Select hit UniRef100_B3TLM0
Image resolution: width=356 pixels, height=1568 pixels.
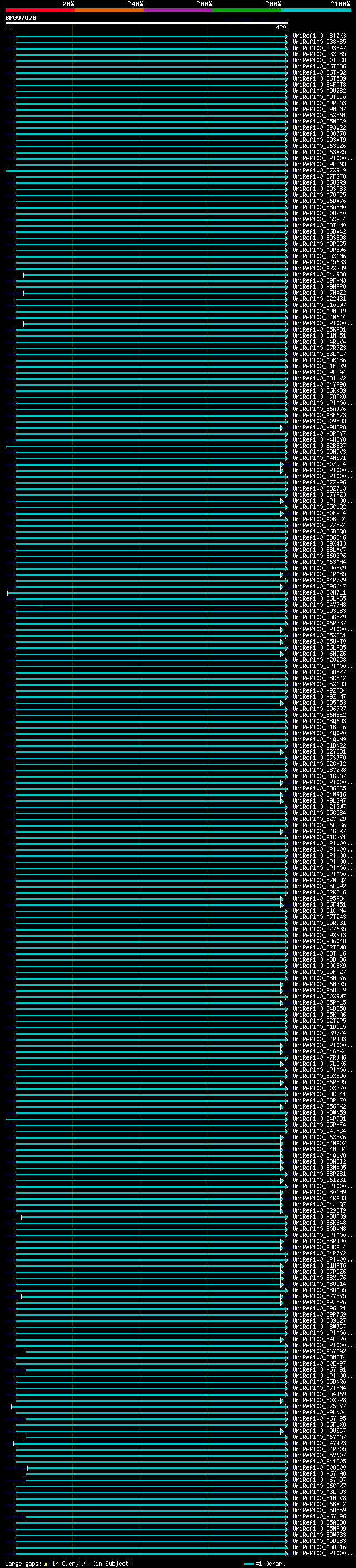click(319, 225)
